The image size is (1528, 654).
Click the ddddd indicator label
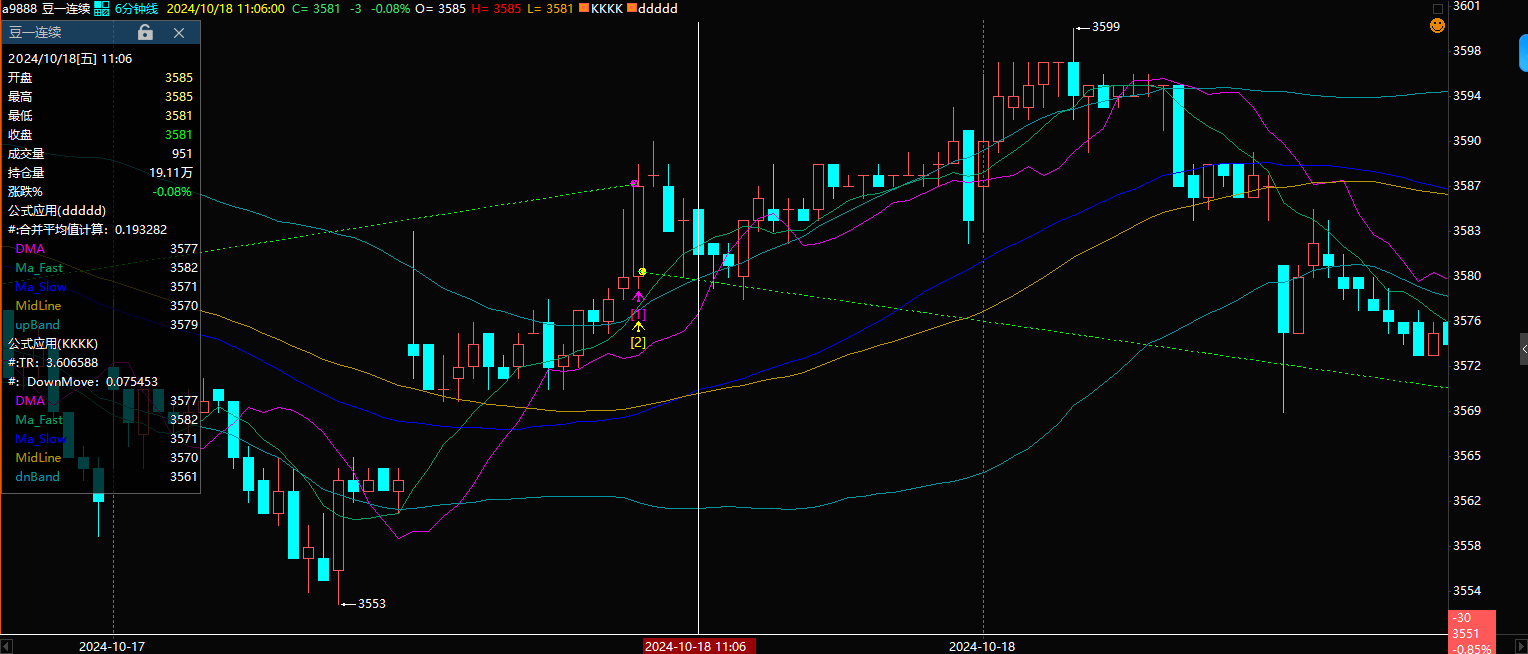coord(658,8)
